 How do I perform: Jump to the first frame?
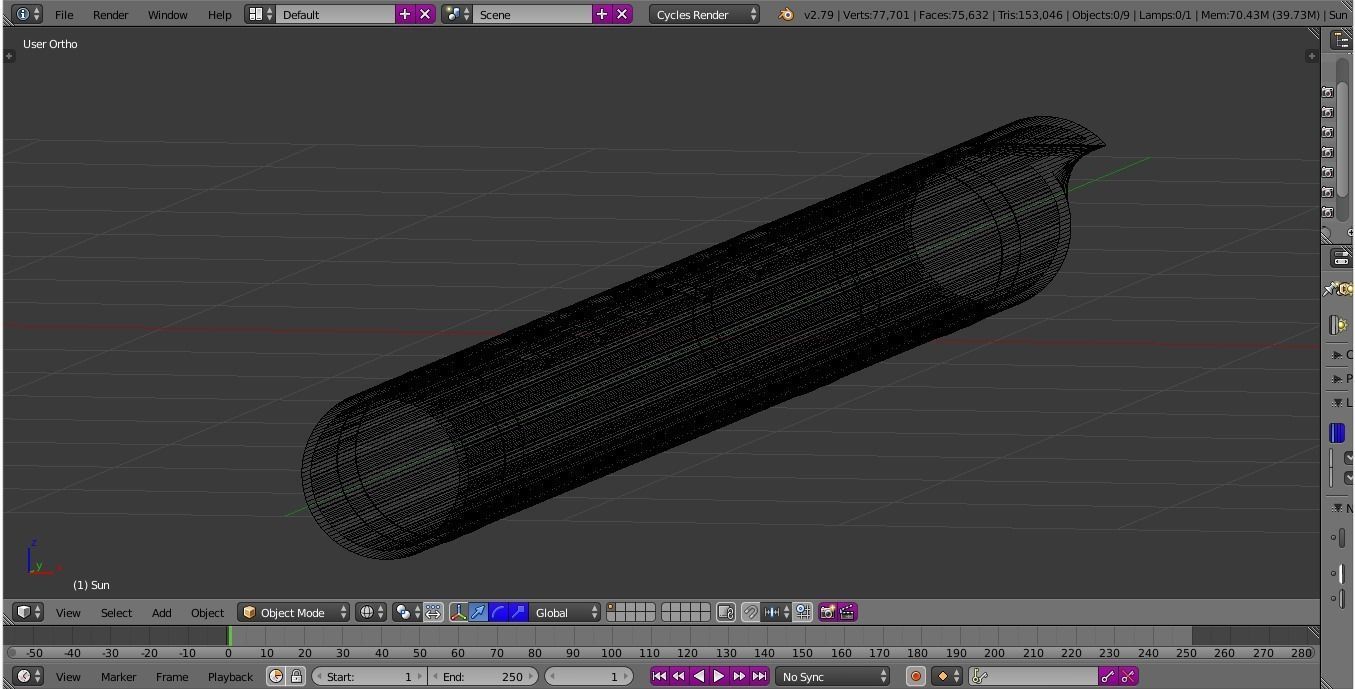click(659, 676)
